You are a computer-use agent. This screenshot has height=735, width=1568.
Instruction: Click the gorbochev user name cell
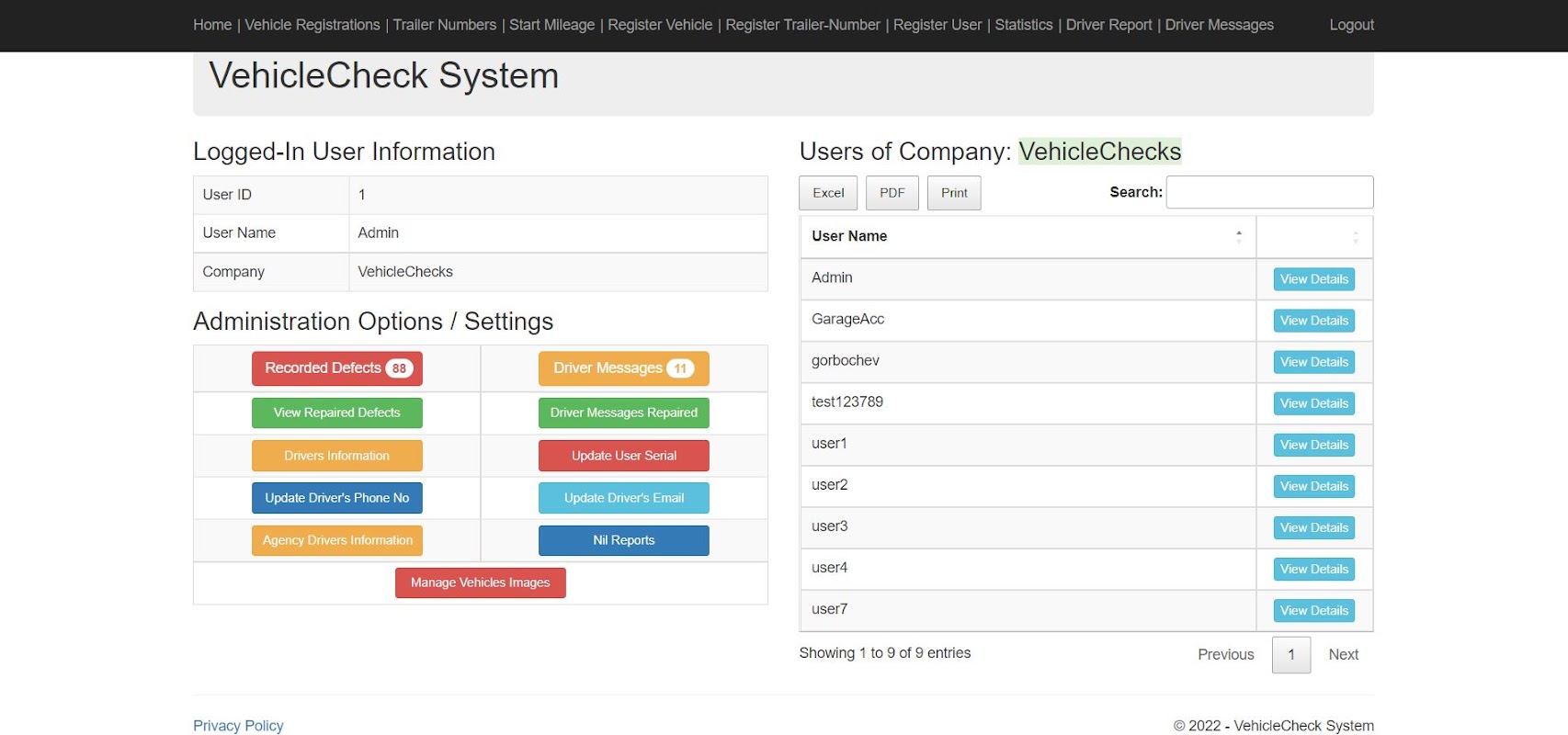[1028, 362]
